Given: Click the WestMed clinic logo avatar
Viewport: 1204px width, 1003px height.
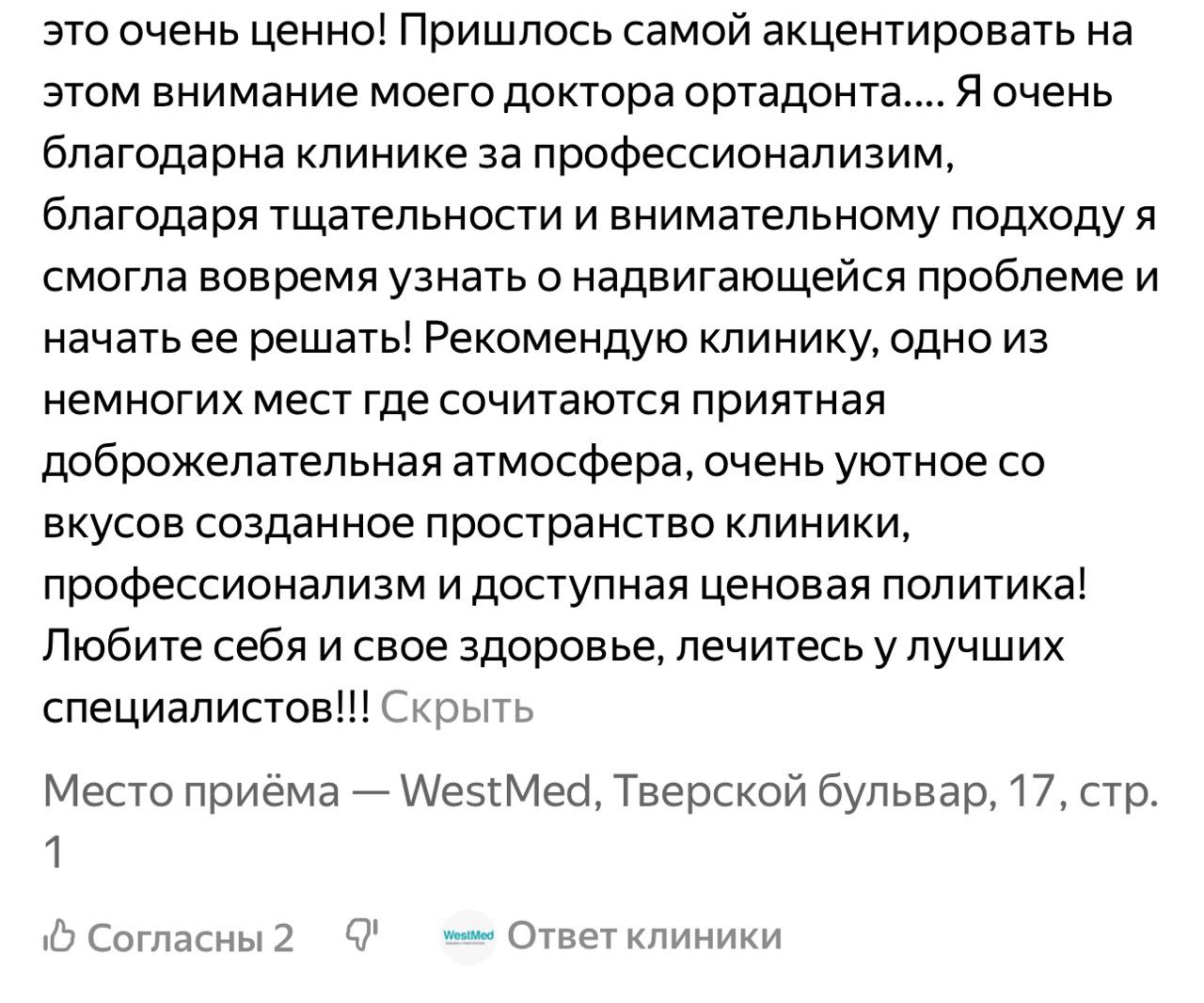Looking at the screenshot, I should point(468,936).
